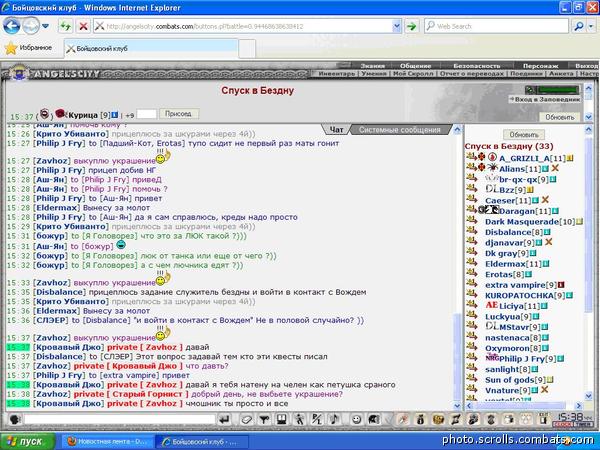
Task: Click Присоед. button
Action: 179,114
